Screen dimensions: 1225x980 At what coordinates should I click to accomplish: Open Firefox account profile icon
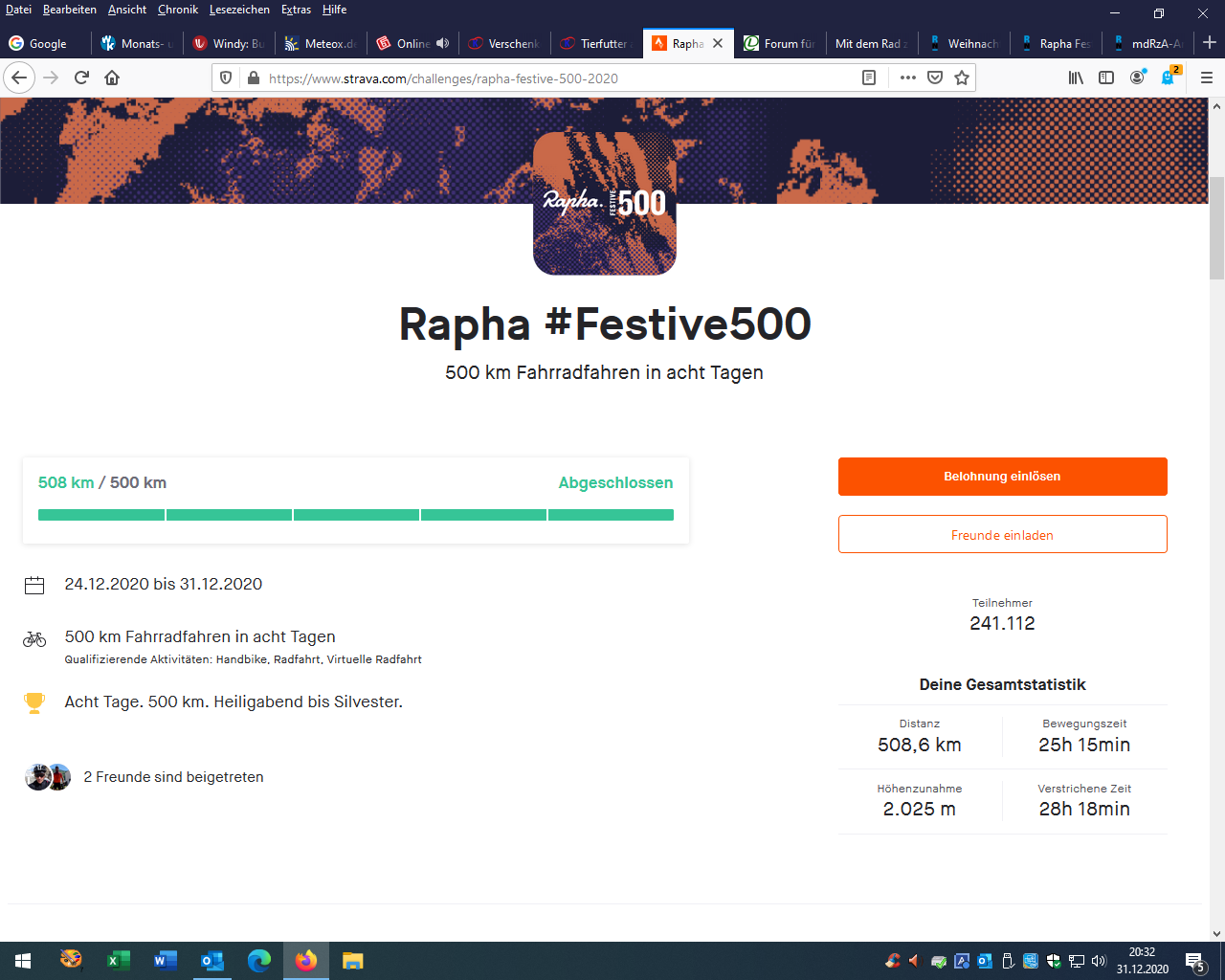coord(1137,78)
